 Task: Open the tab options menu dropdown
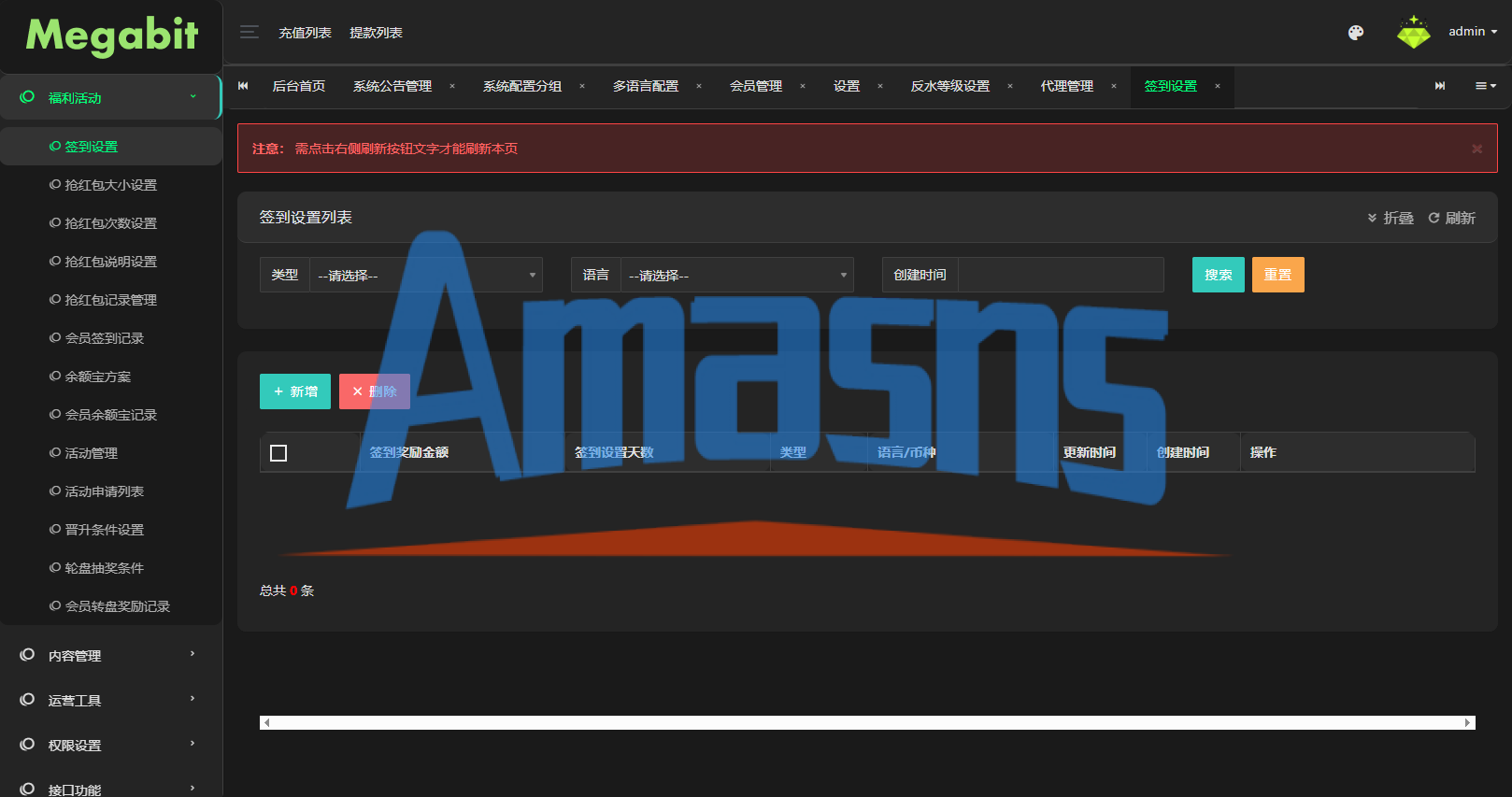click(x=1485, y=86)
